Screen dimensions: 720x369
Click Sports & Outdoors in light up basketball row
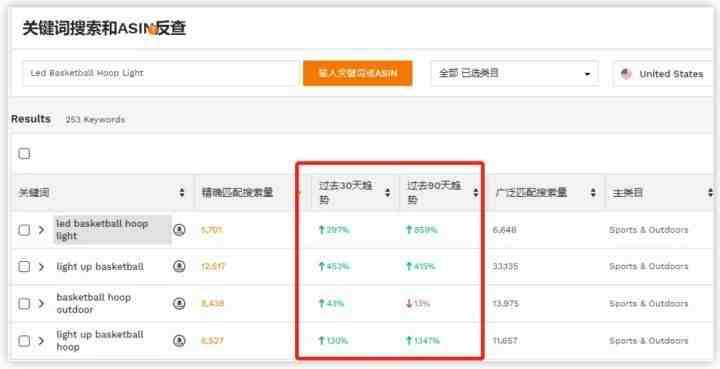click(x=648, y=267)
